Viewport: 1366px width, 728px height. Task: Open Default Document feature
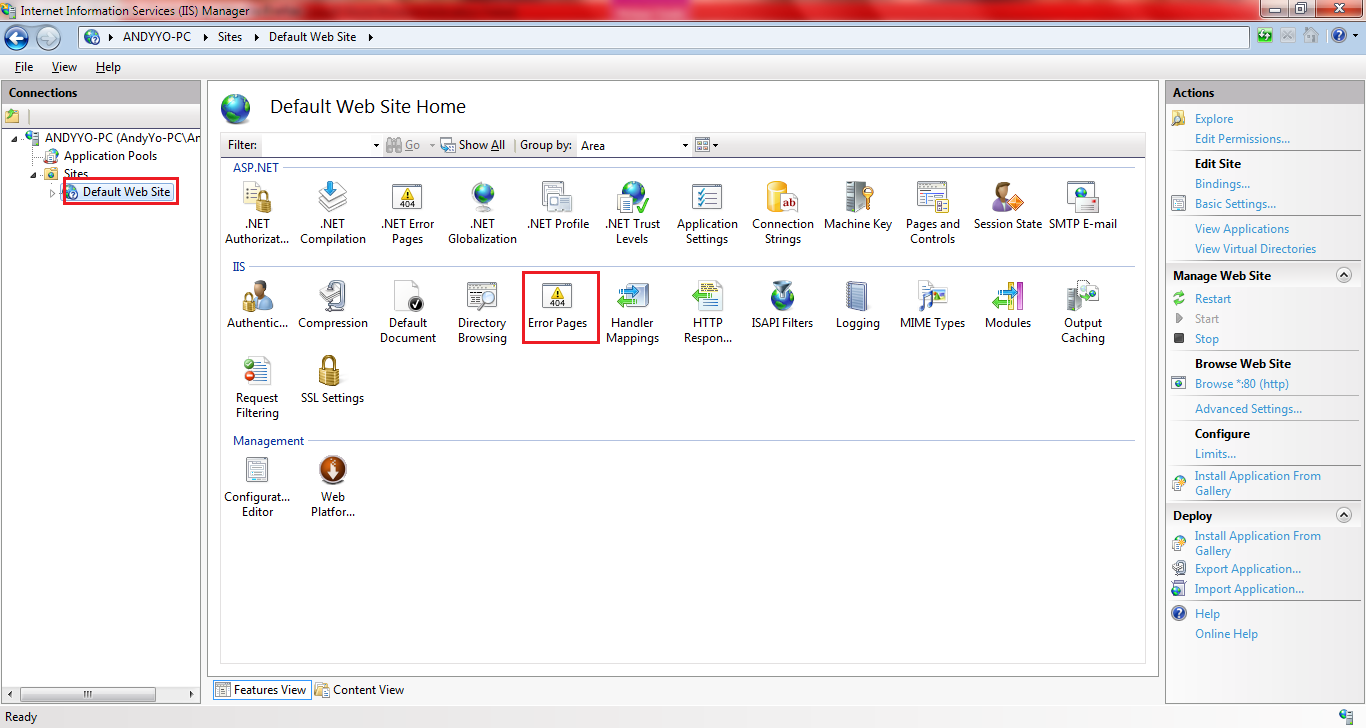coord(408,312)
